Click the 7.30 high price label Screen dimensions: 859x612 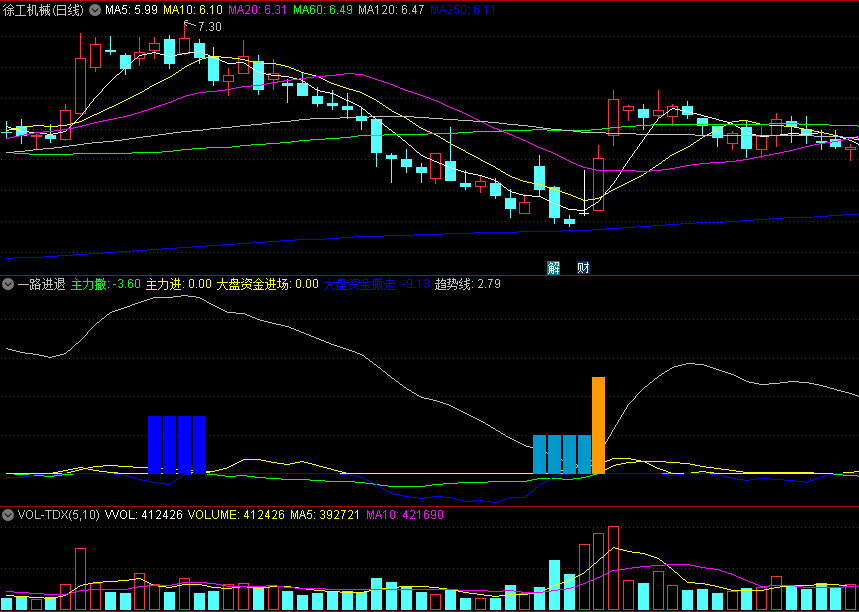209,26
